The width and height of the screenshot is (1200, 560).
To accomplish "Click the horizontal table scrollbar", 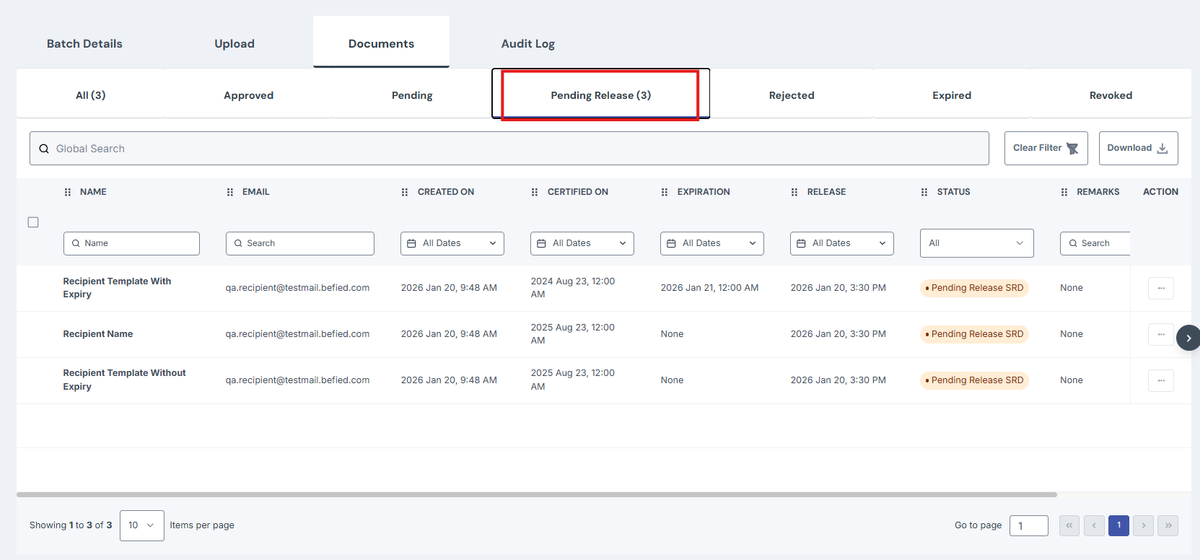I will (537, 494).
